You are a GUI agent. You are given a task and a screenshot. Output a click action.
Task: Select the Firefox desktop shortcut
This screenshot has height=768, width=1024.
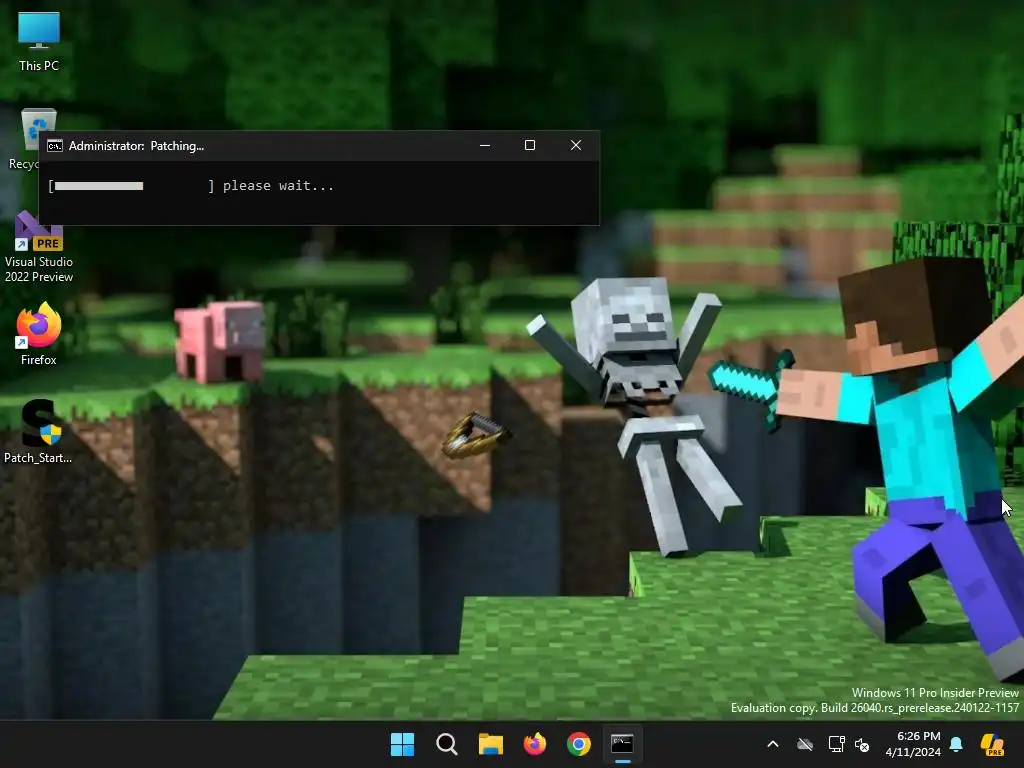coord(39,334)
